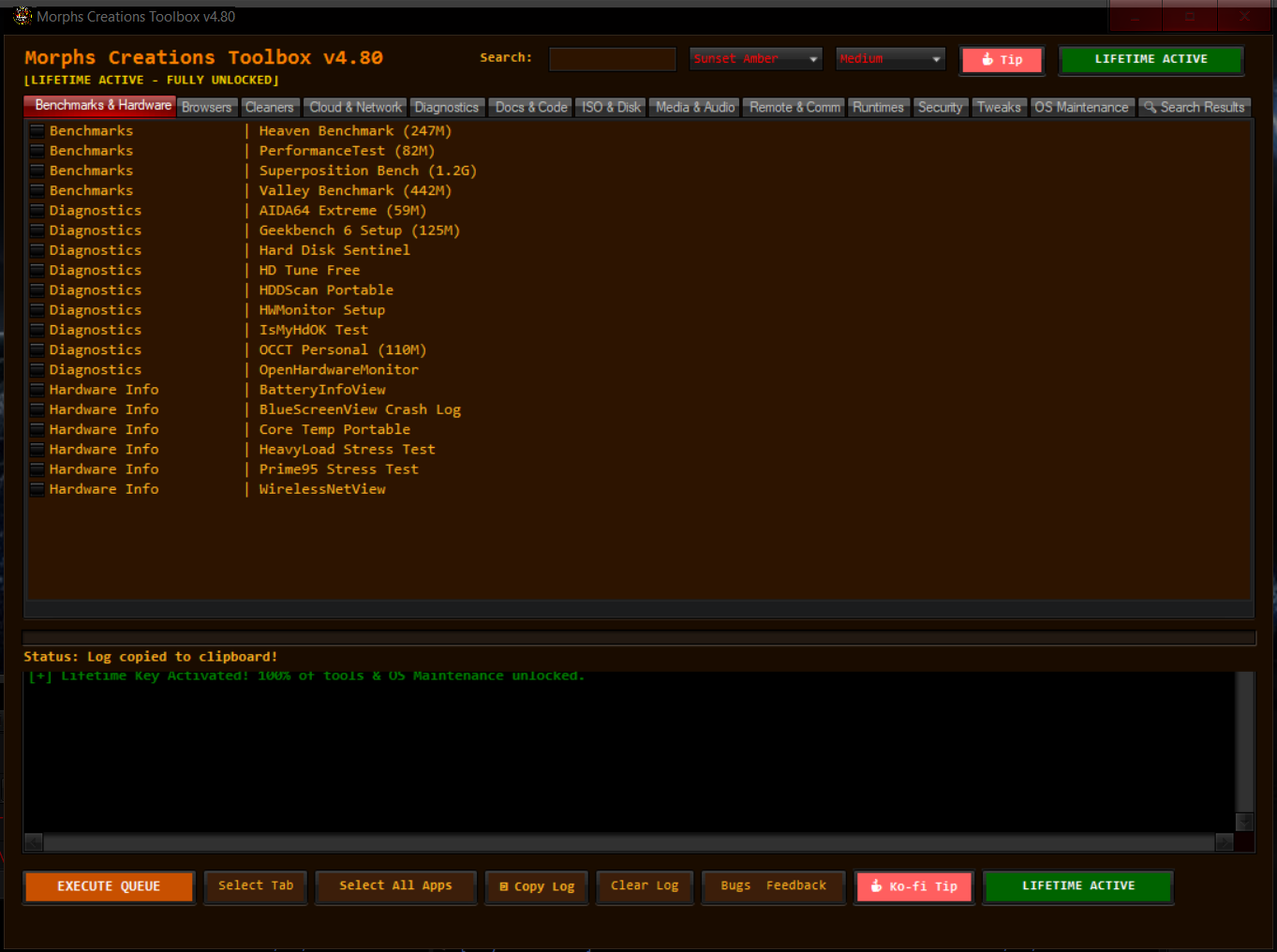The height and width of the screenshot is (952, 1277).
Task: Check the HeavyLoad Stress Test checkbox
Action: coord(37,450)
